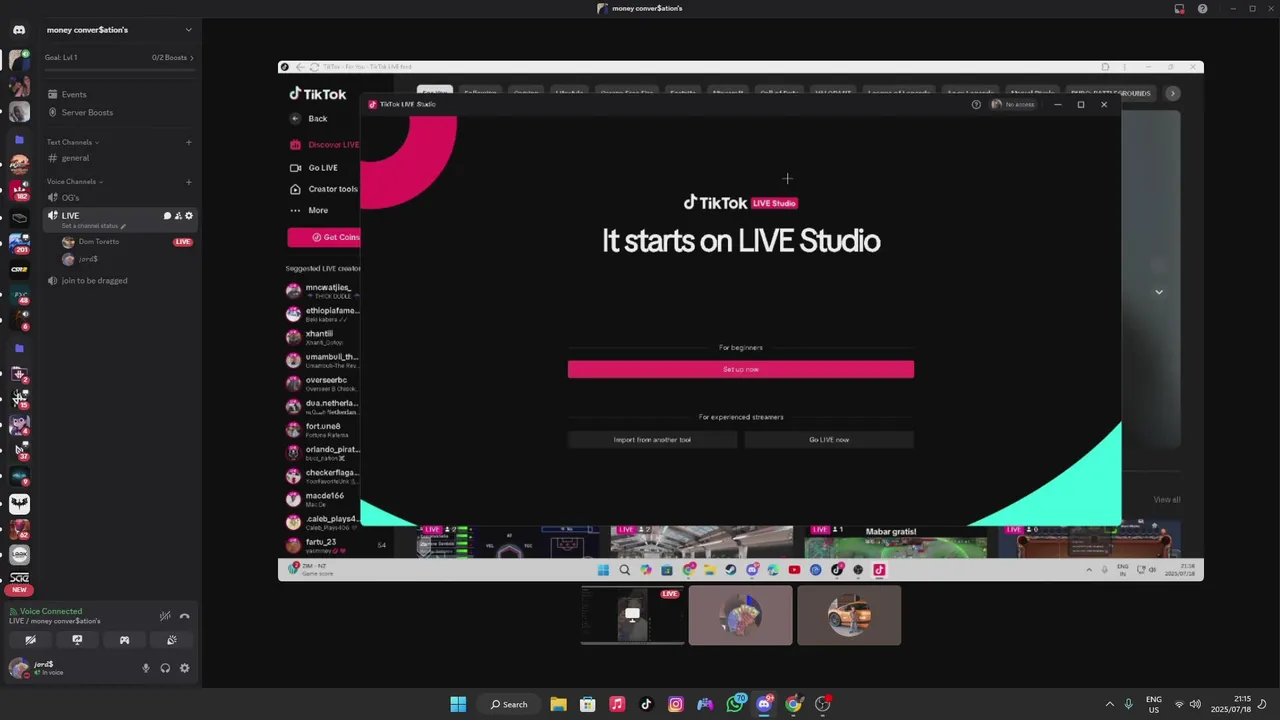Start an activity with the controller icon
The height and width of the screenshot is (720, 1280).
click(x=124, y=640)
